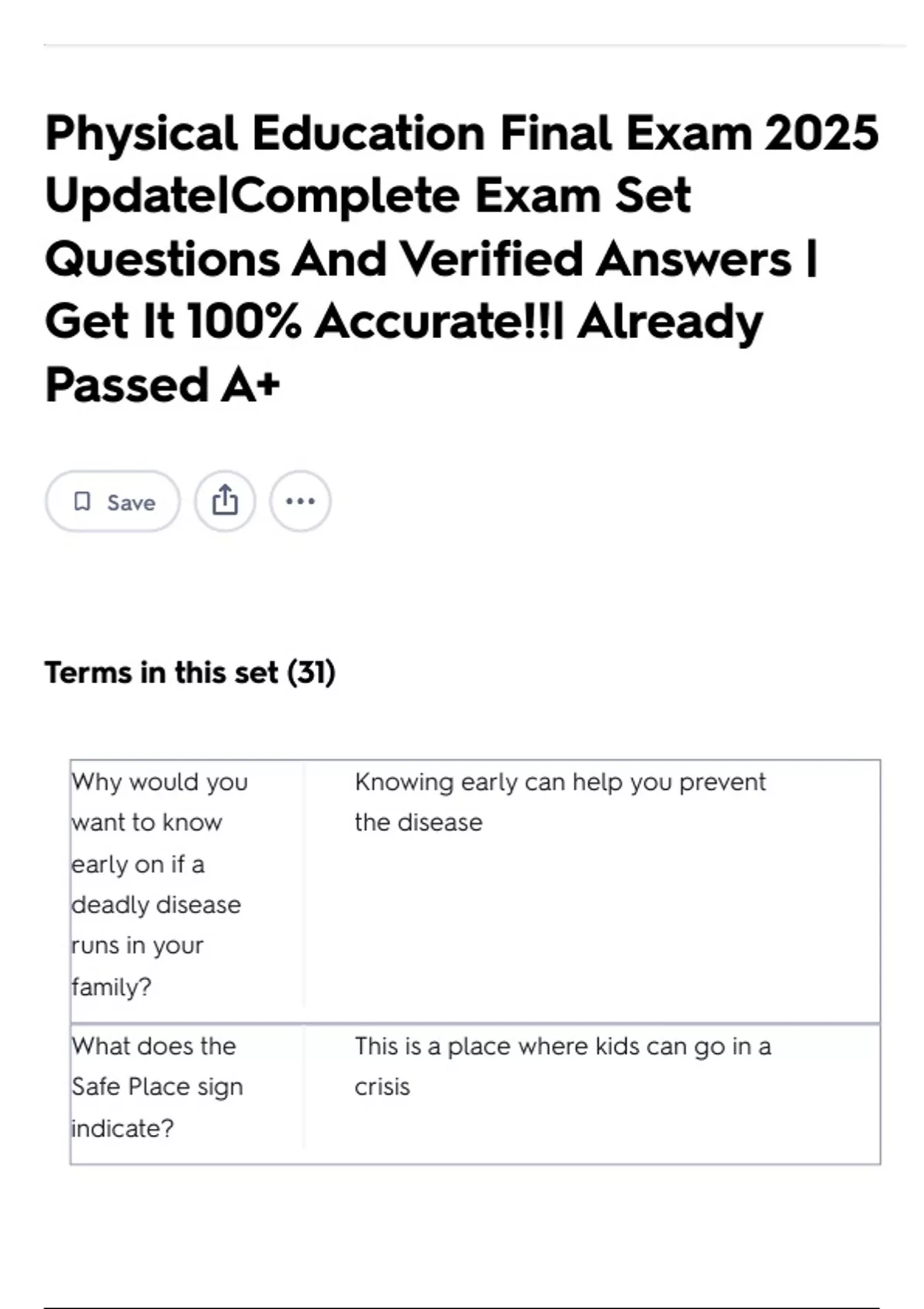Click the 'Questions And Verified Answers' title line
The image size is (924, 1309).
418,258
